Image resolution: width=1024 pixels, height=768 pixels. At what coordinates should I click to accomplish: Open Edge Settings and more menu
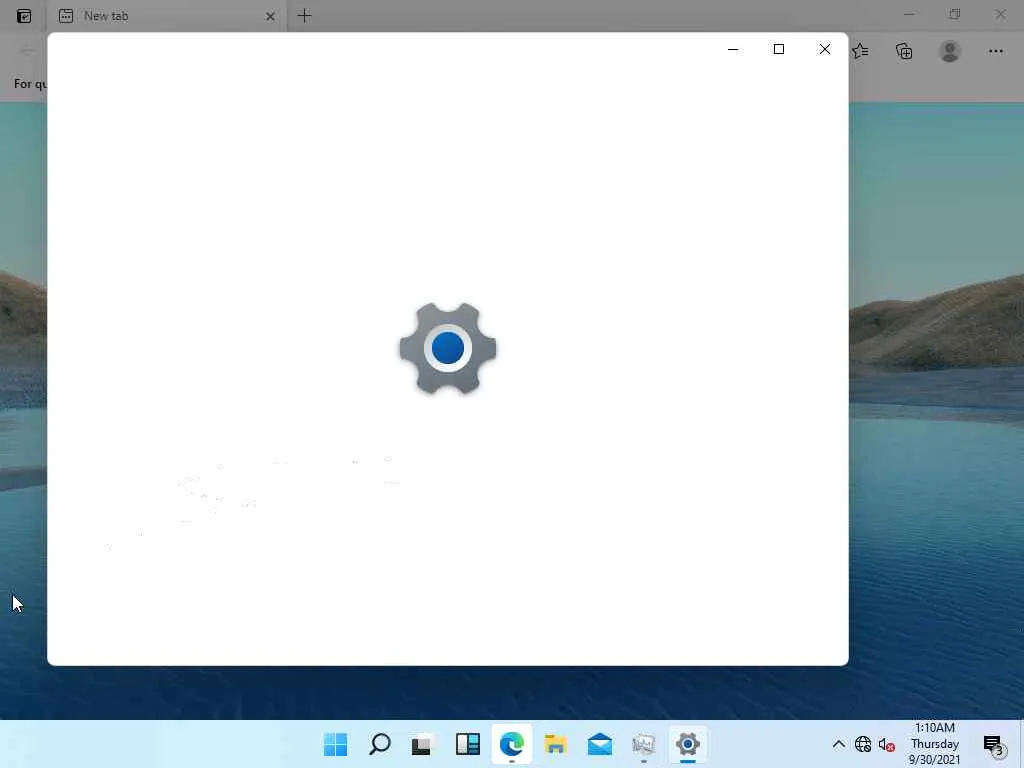click(995, 51)
